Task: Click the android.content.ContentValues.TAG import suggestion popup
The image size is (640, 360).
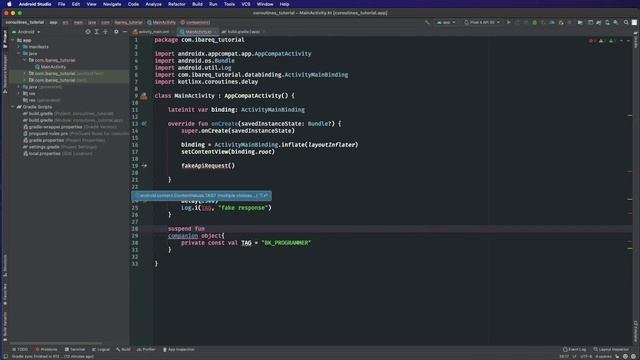Action: [x=202, y=196]
